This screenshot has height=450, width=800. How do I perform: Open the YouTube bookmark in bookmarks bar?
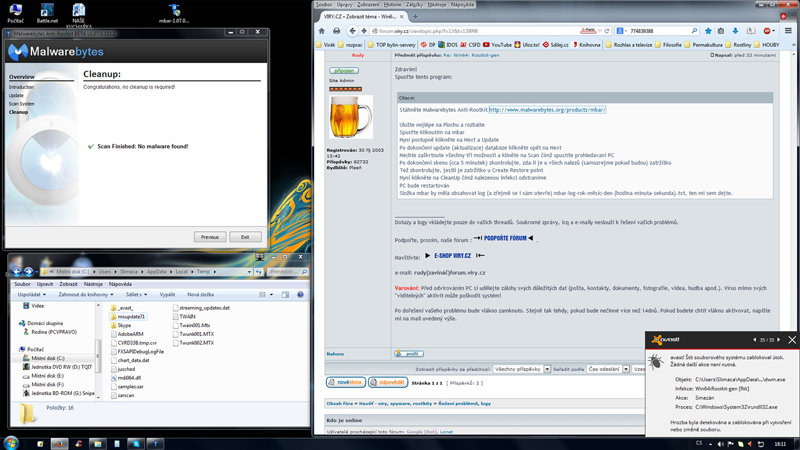coord(497,45)
